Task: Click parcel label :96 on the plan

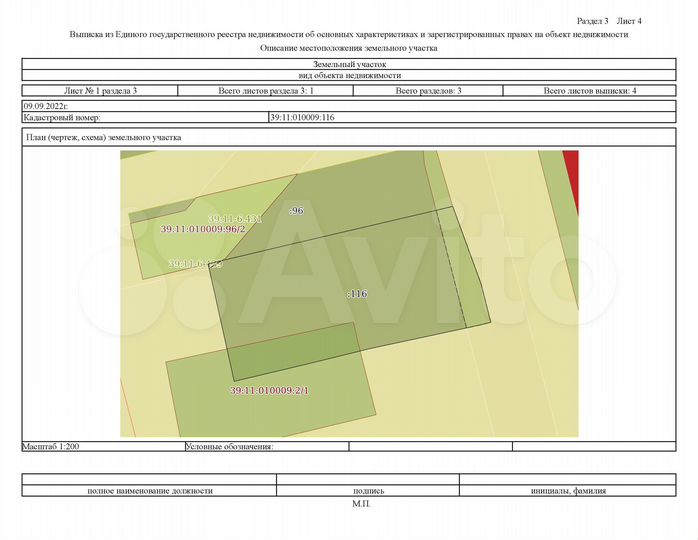Action: pyautogui.click(x=296, y=211)
